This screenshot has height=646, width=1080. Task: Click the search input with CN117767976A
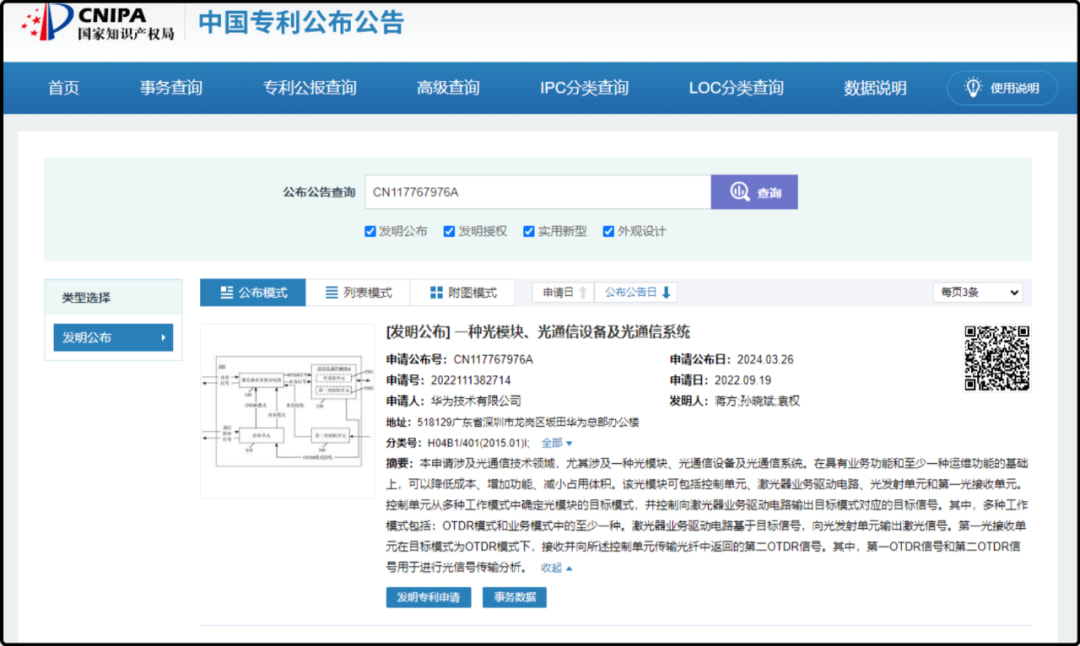(538, 192)
